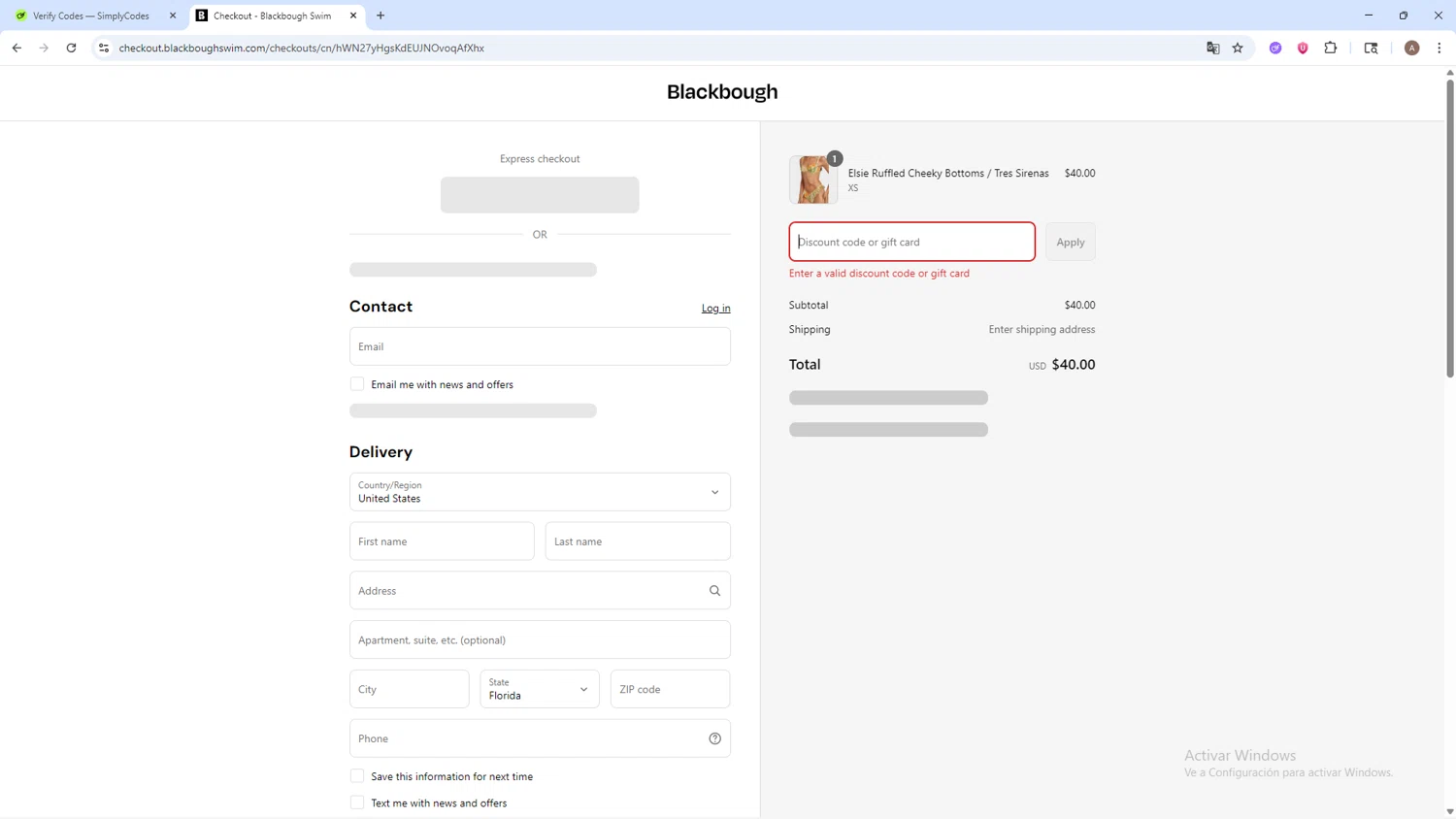Click the tab search side panel icon
1456x819 pixels.
click(1371, 48)
